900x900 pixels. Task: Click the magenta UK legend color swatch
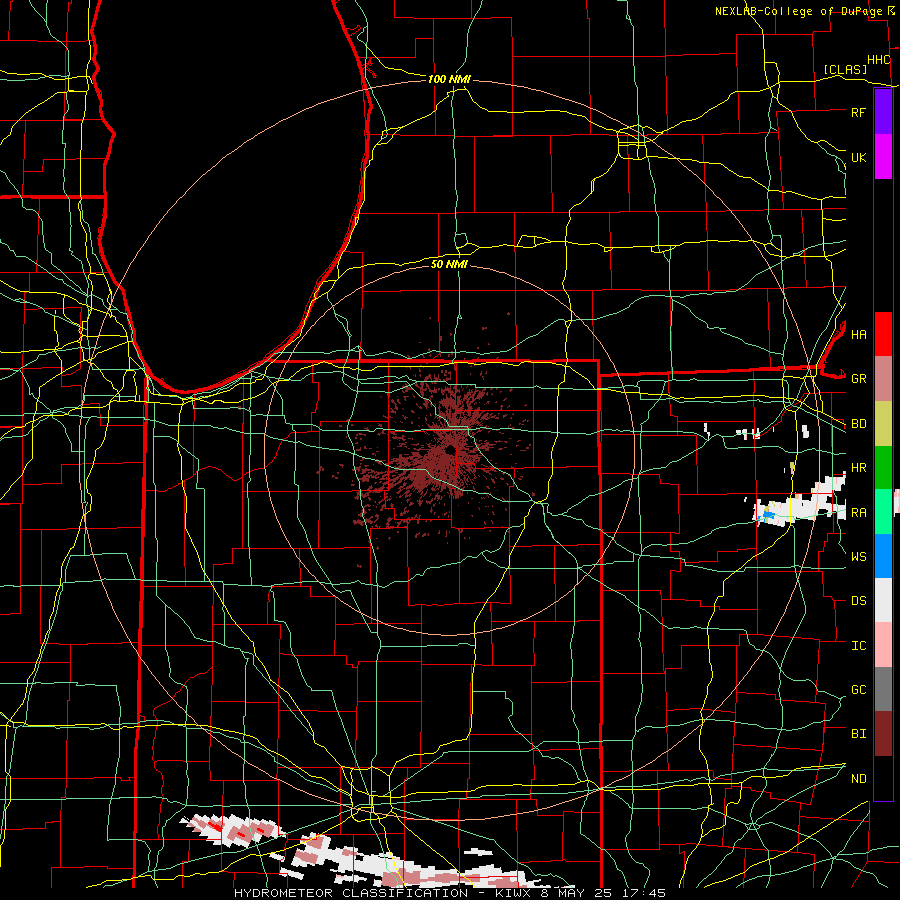(x=883, y=157)
